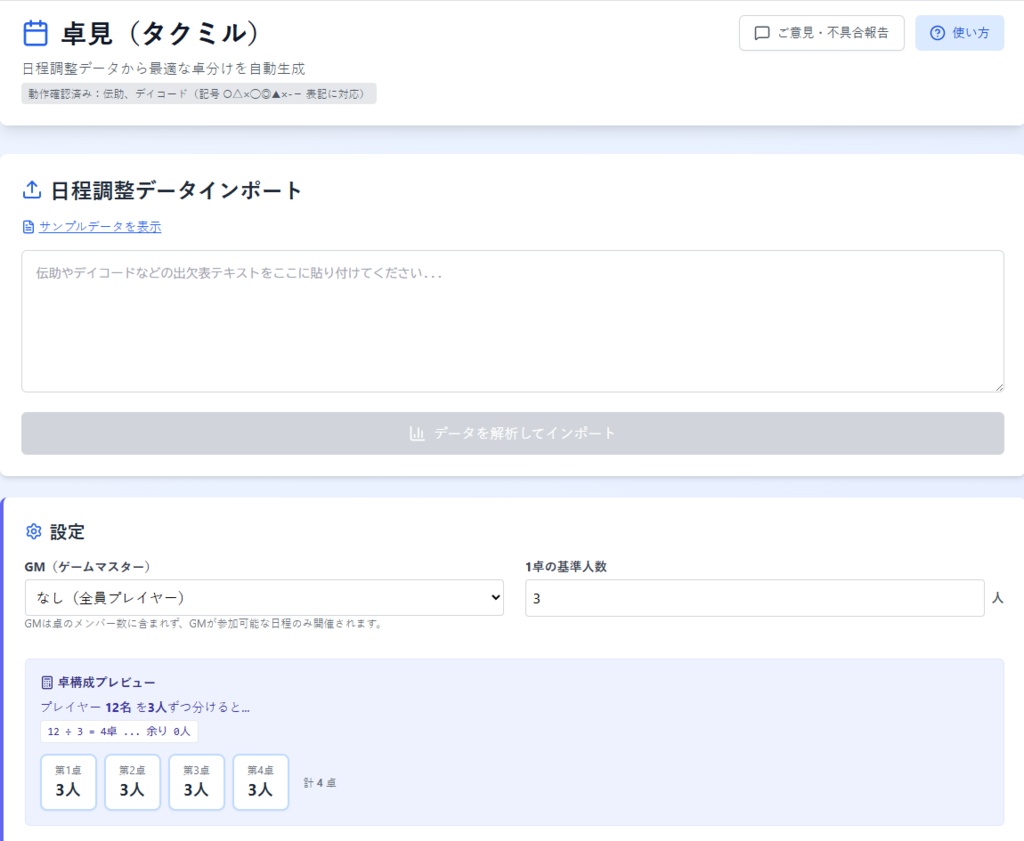
Task: Click the 1卓の基準人数 number field
Action: click(x=753, y=597)
